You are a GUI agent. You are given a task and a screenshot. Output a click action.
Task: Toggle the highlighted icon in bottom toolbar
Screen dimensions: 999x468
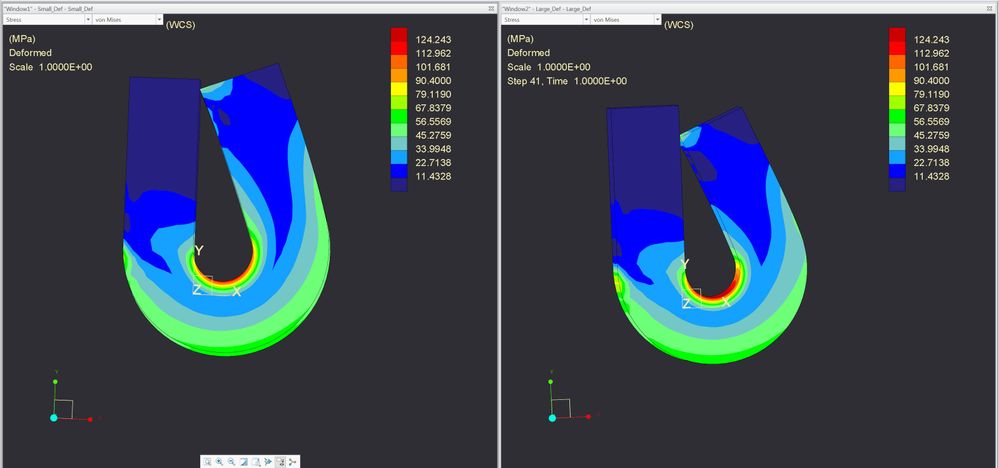coord(280,462)
